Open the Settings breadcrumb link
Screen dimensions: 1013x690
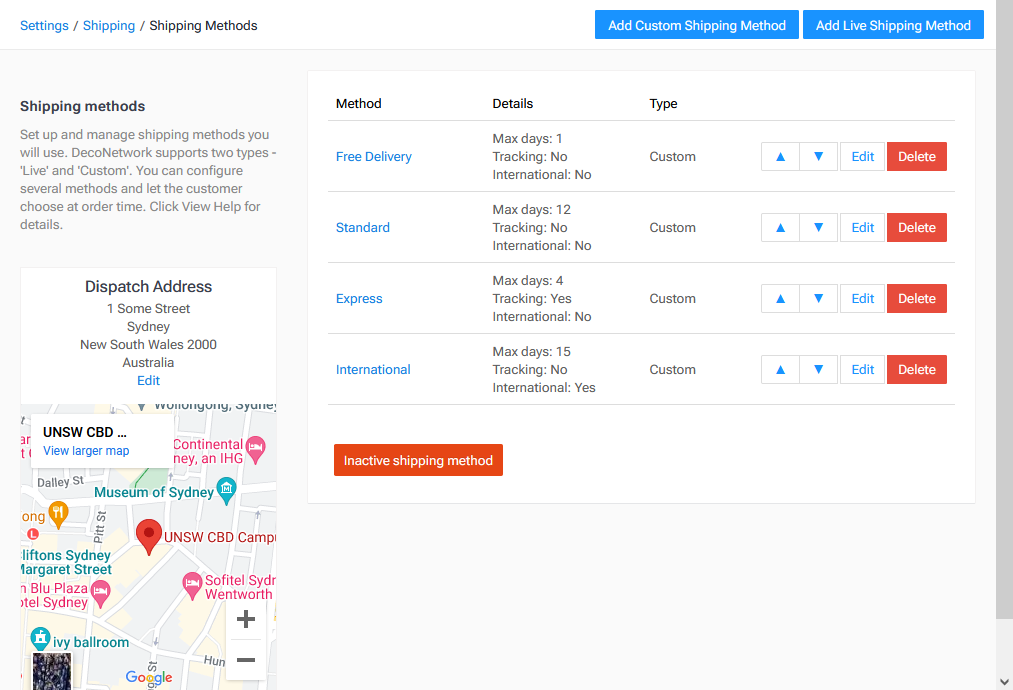point(44,25)
